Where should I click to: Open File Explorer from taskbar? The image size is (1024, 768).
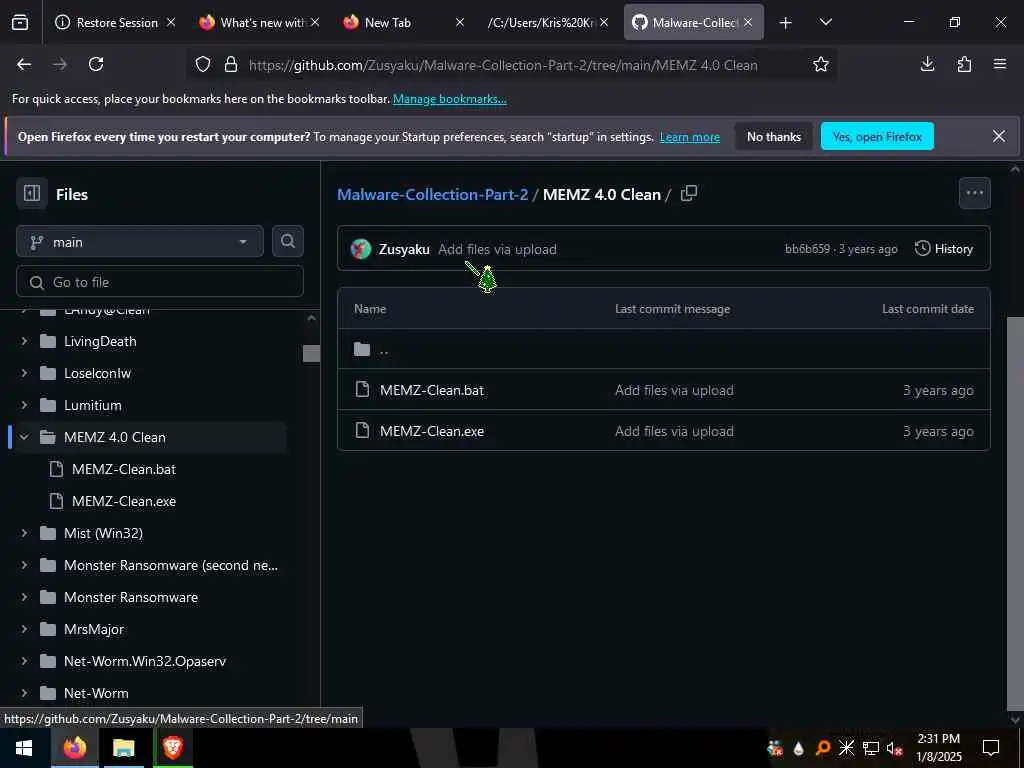tap(123, 748)
